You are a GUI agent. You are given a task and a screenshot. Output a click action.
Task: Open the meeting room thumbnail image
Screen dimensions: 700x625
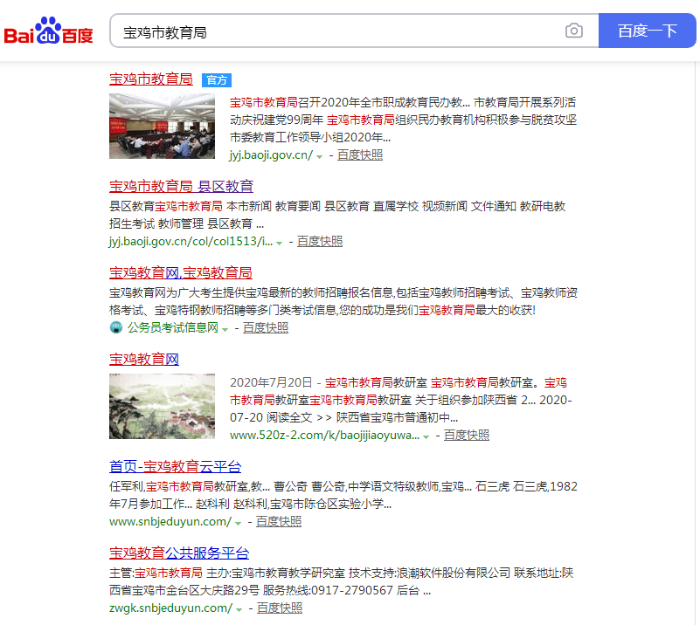162,126
